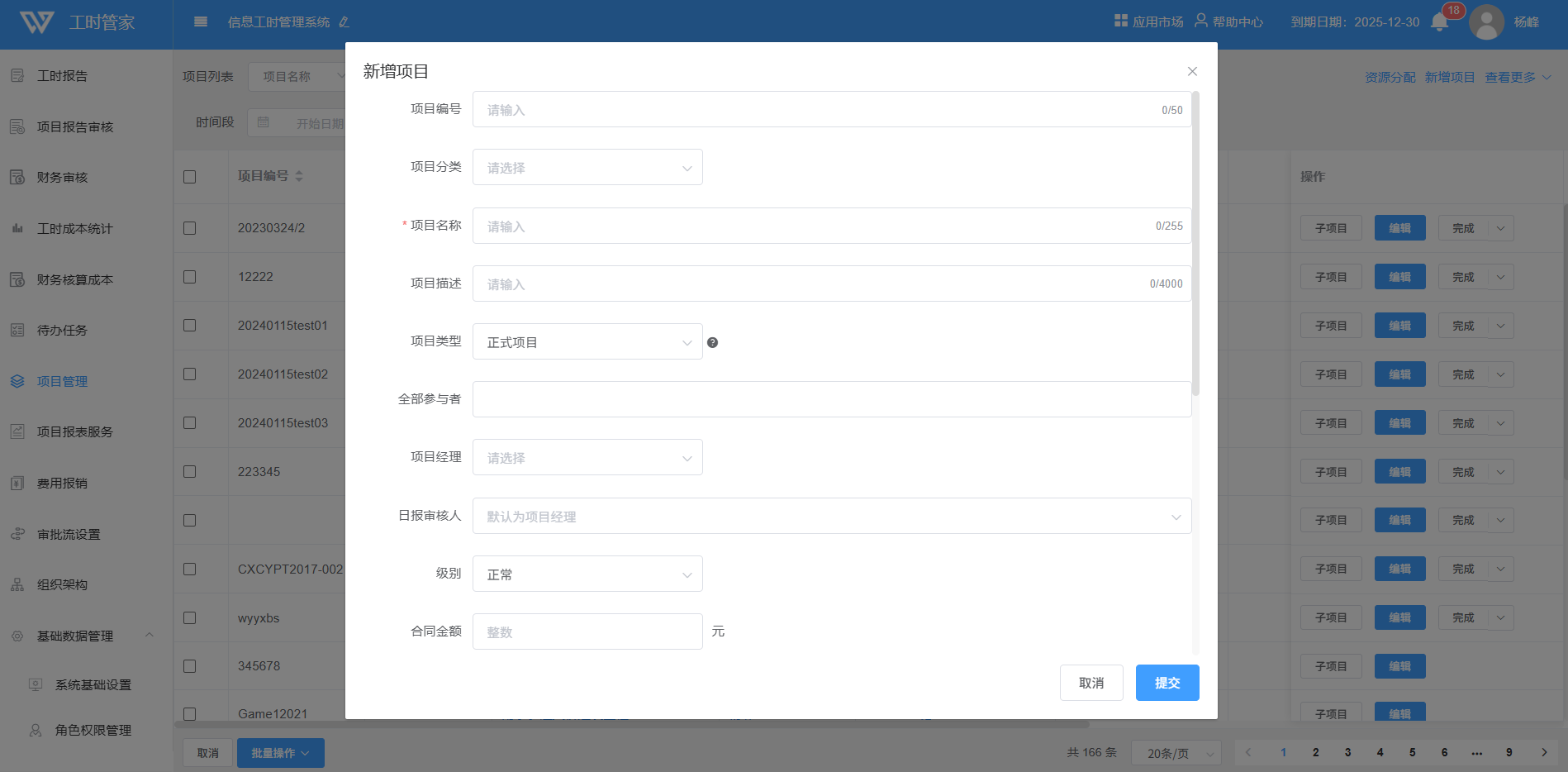Open the 应用市场 grid icon
1568x772 pixels.
click(1120, 21)
